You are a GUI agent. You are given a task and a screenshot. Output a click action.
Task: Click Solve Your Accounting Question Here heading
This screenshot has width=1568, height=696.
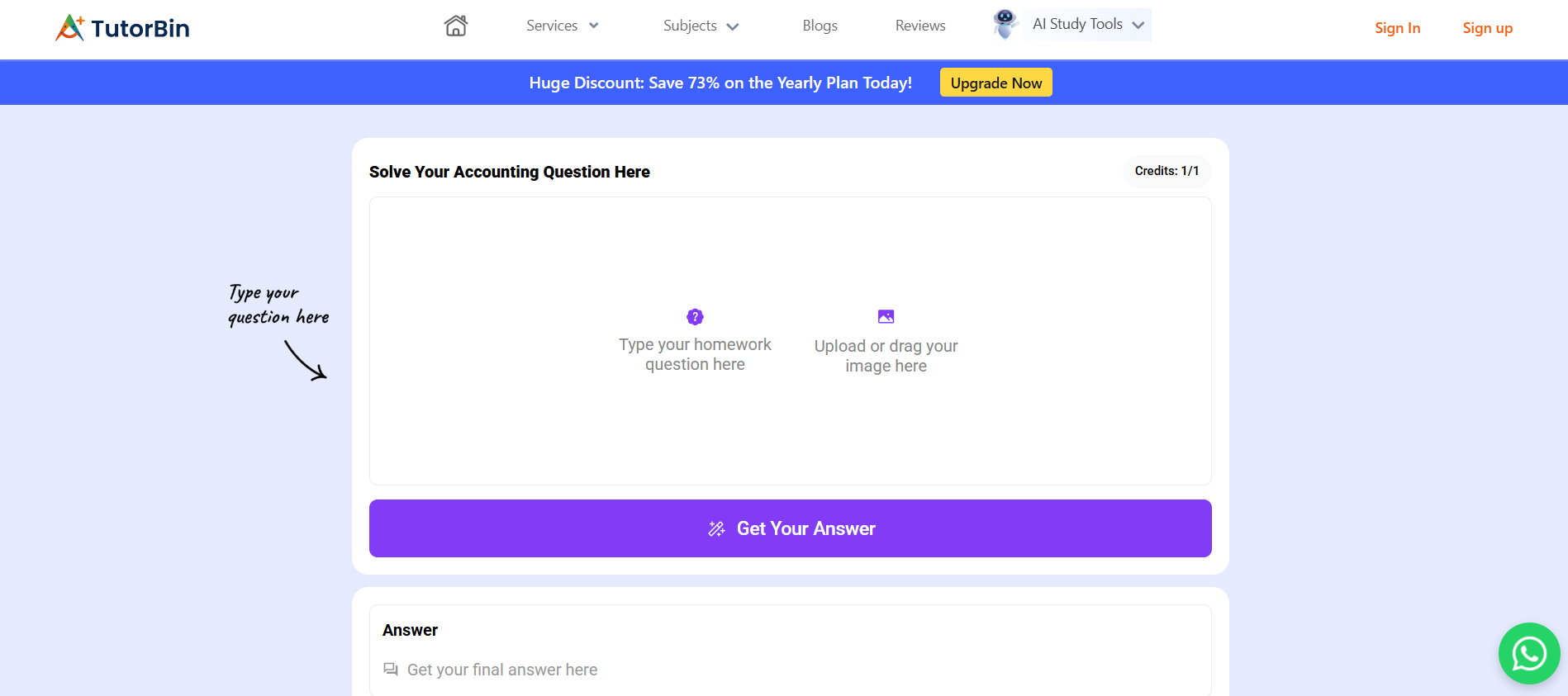pos(510,172)
